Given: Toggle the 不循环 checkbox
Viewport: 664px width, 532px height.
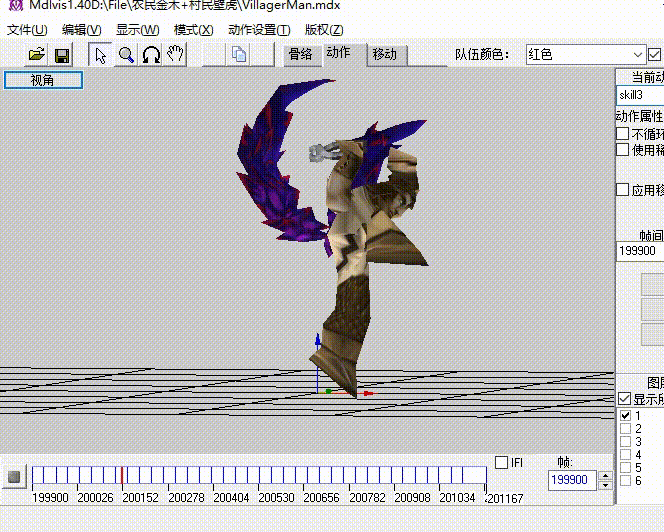Looking at the screenshot, I should [622, 133].
